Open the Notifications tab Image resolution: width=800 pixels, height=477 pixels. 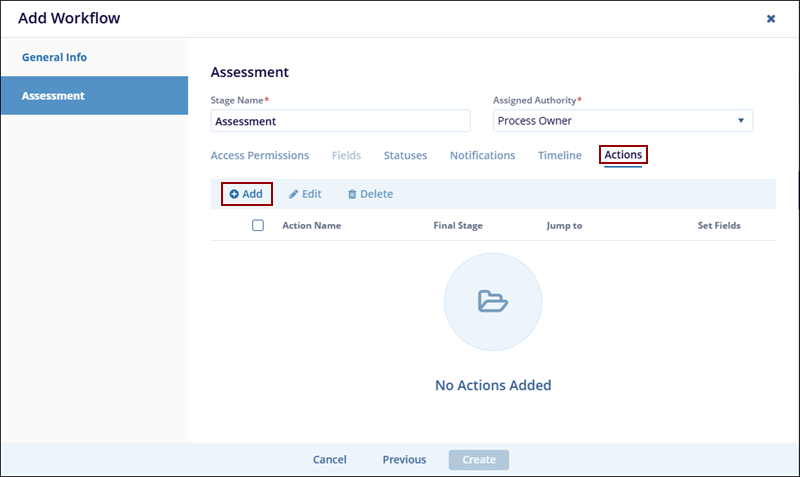pos(482,155)
